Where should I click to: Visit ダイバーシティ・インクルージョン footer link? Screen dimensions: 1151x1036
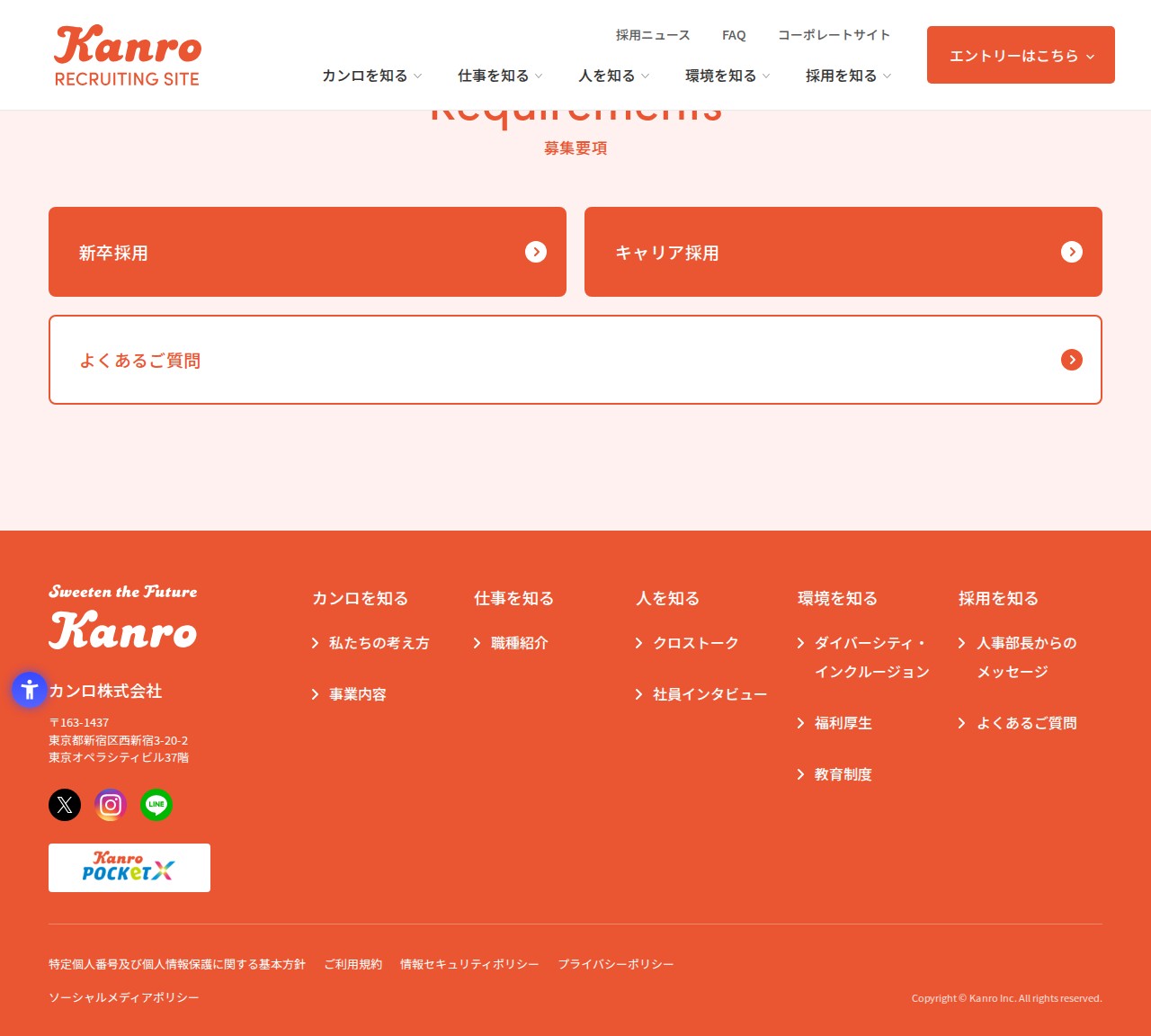pyautogui.click(x=863, y=657)
